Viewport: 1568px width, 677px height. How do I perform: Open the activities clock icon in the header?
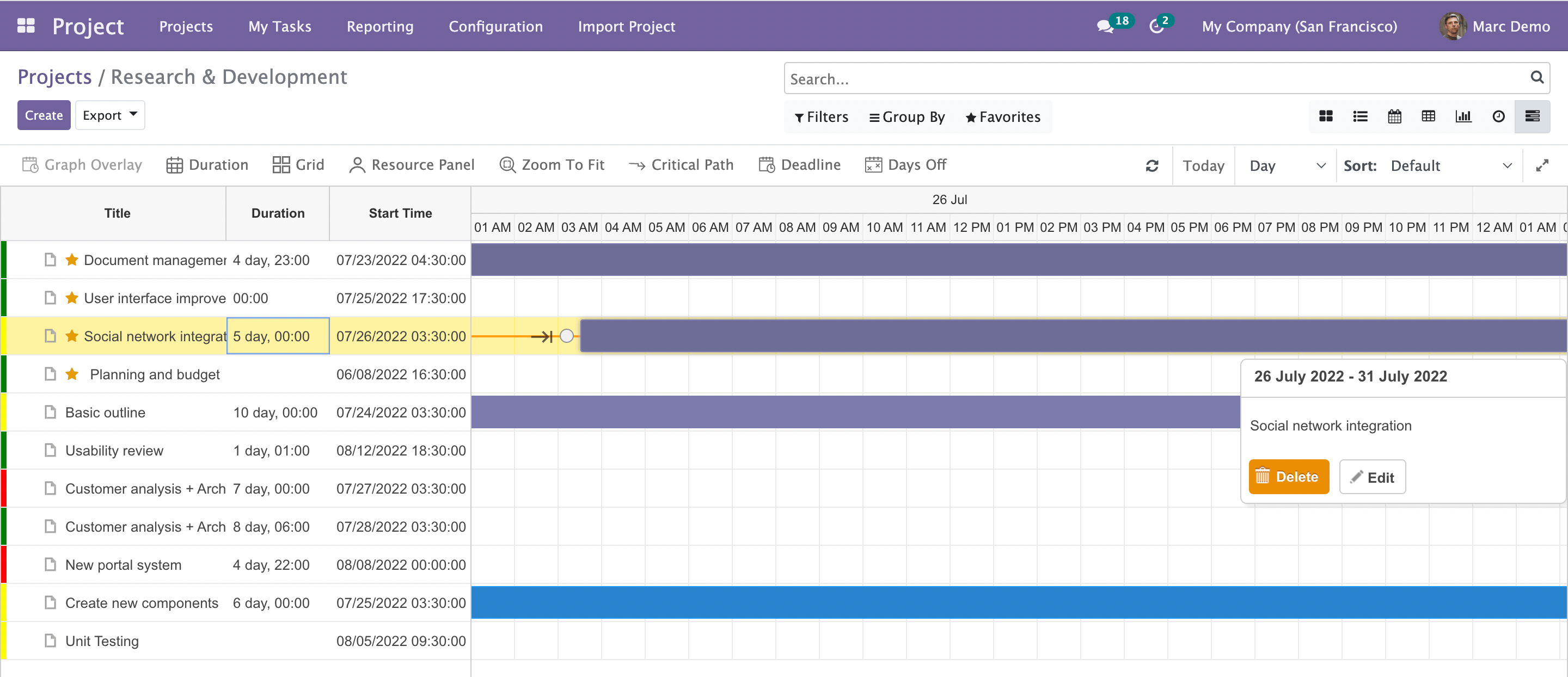tap(1156, 26)
